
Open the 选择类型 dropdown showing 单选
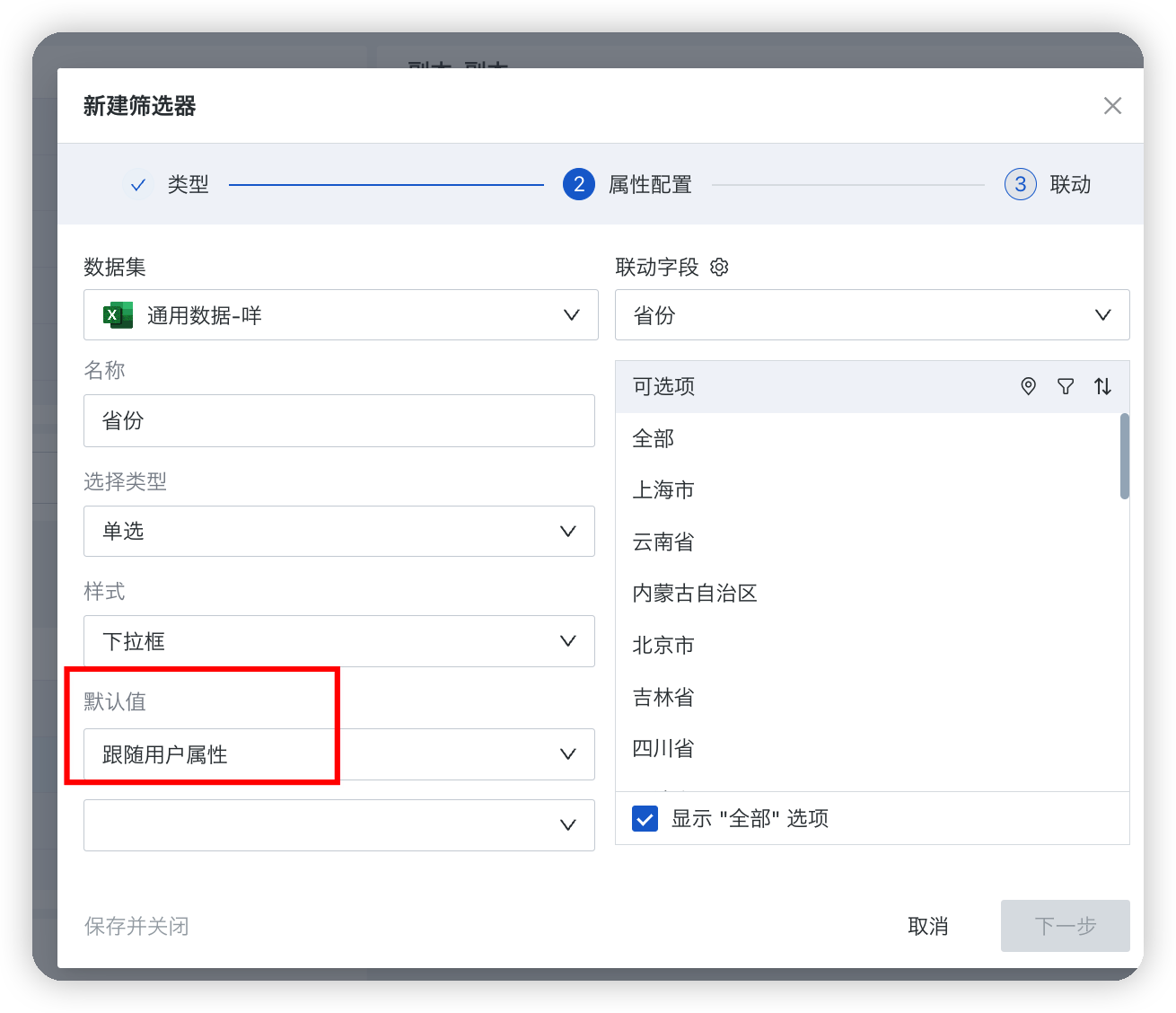tap(339, 531)
